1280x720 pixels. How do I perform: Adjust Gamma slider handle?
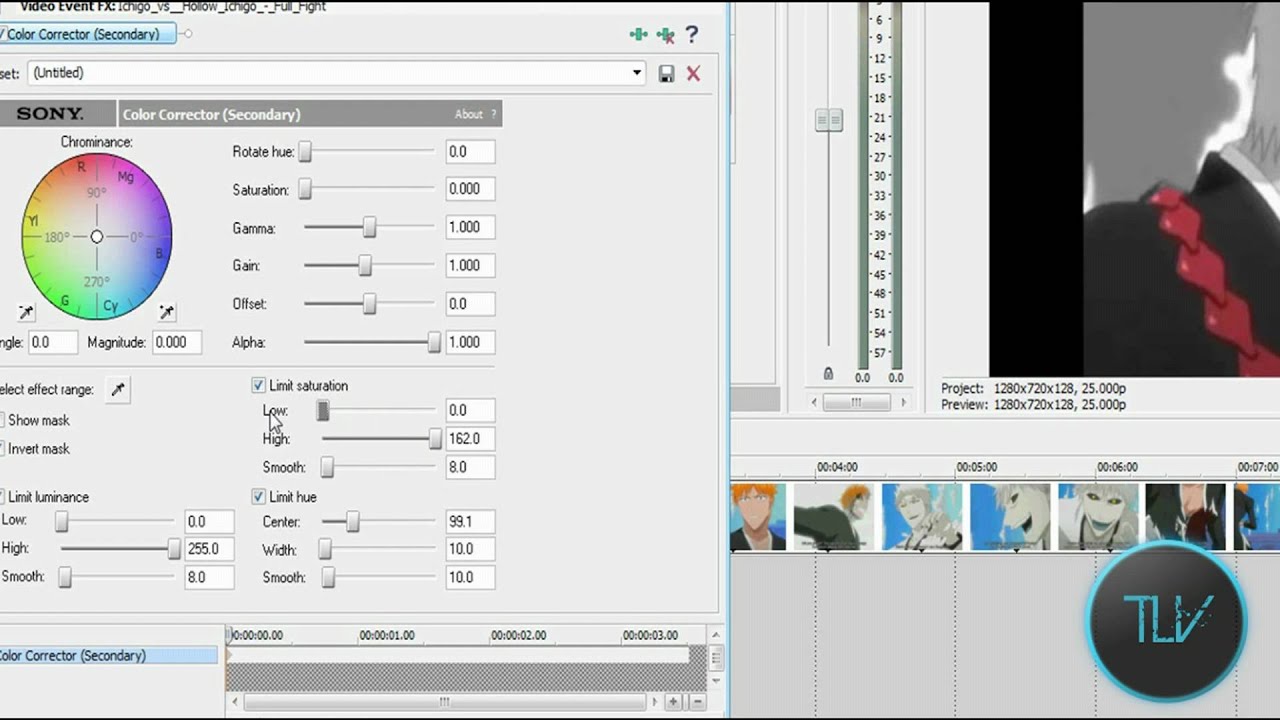[x=370, y=228]
